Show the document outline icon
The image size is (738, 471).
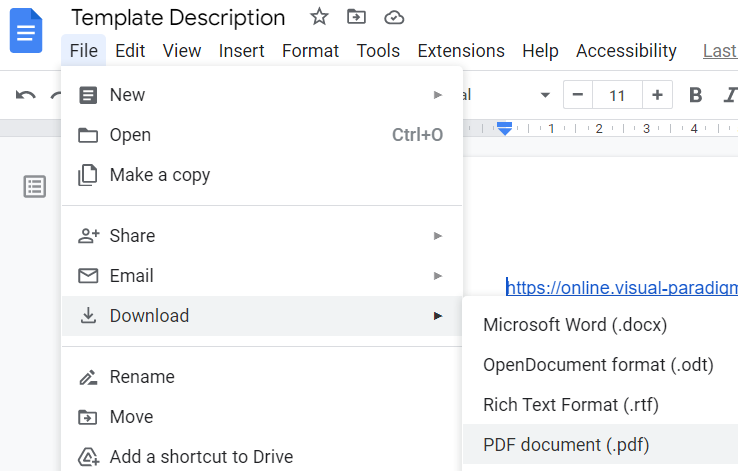point(35,186)
